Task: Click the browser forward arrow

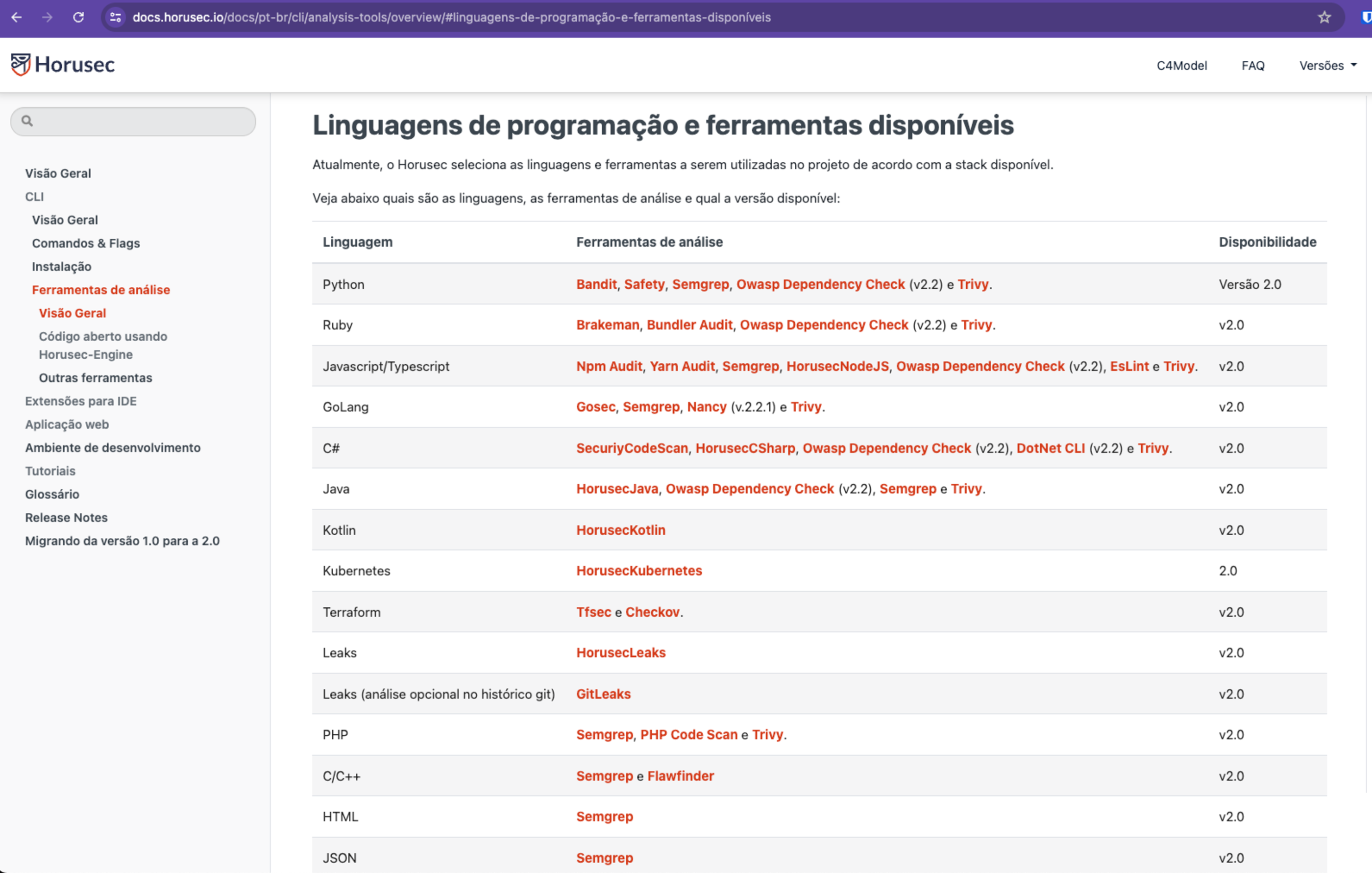Action: point(48,17)
